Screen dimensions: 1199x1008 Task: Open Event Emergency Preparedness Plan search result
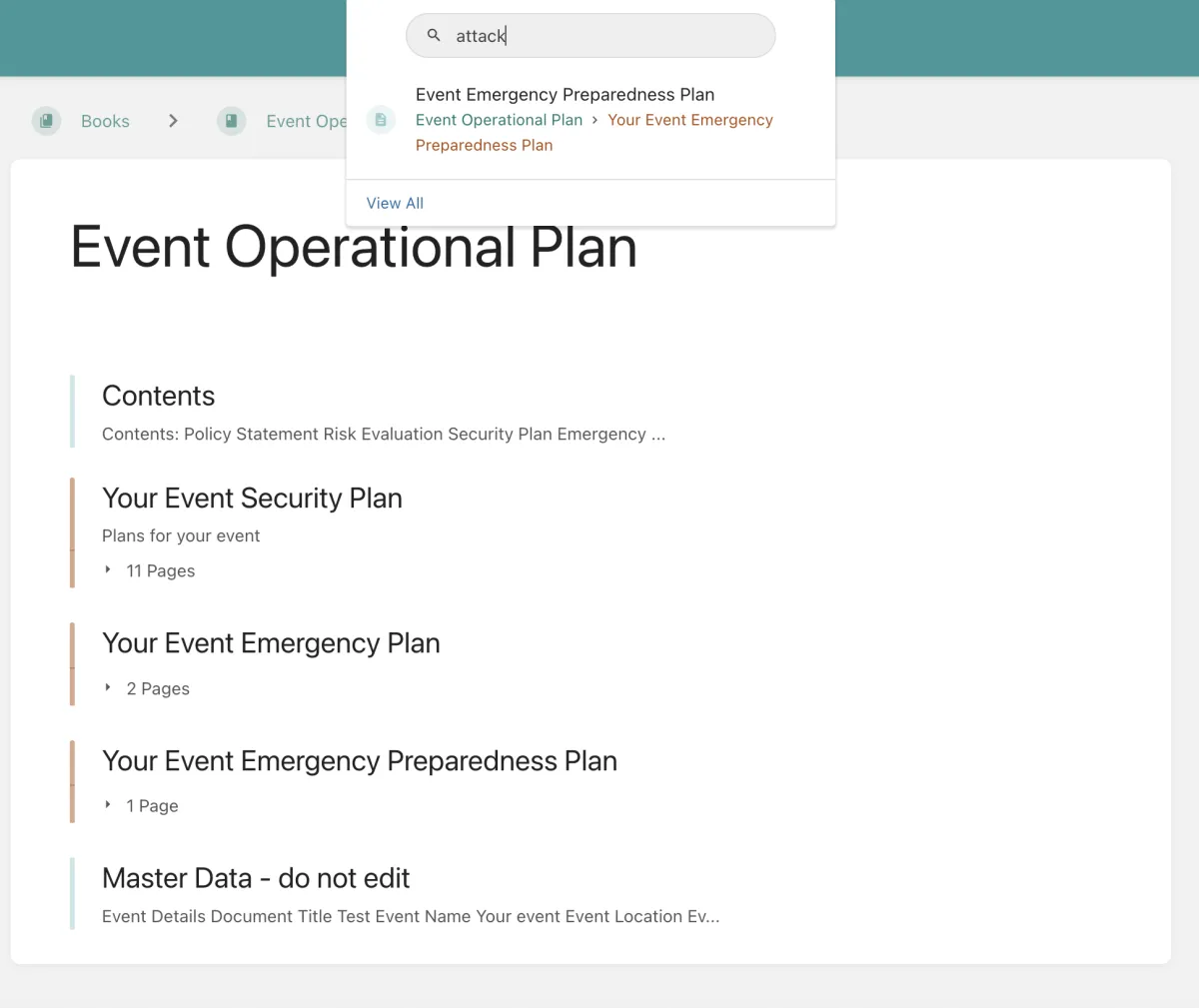[x=565, y=95]
